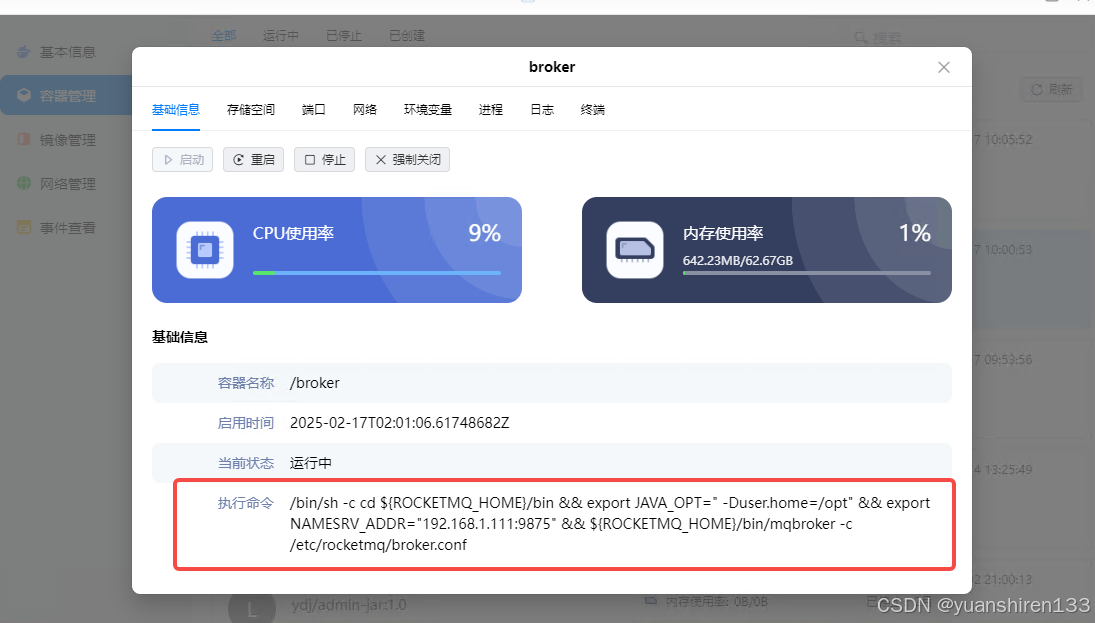Open the 日志 tab
Image resolution: width=1095 pixels, height=623 pixels.
click(x=541, y=110)
